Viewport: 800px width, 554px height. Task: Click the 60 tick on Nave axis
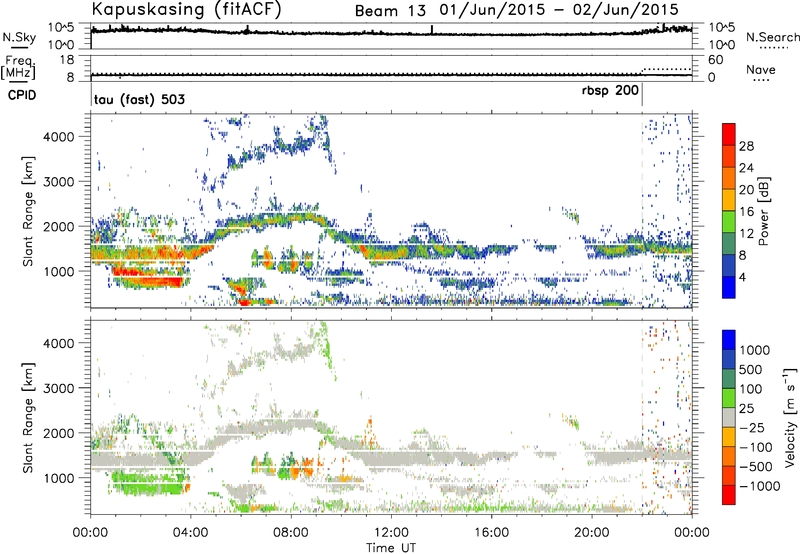(x=715, y=60)
